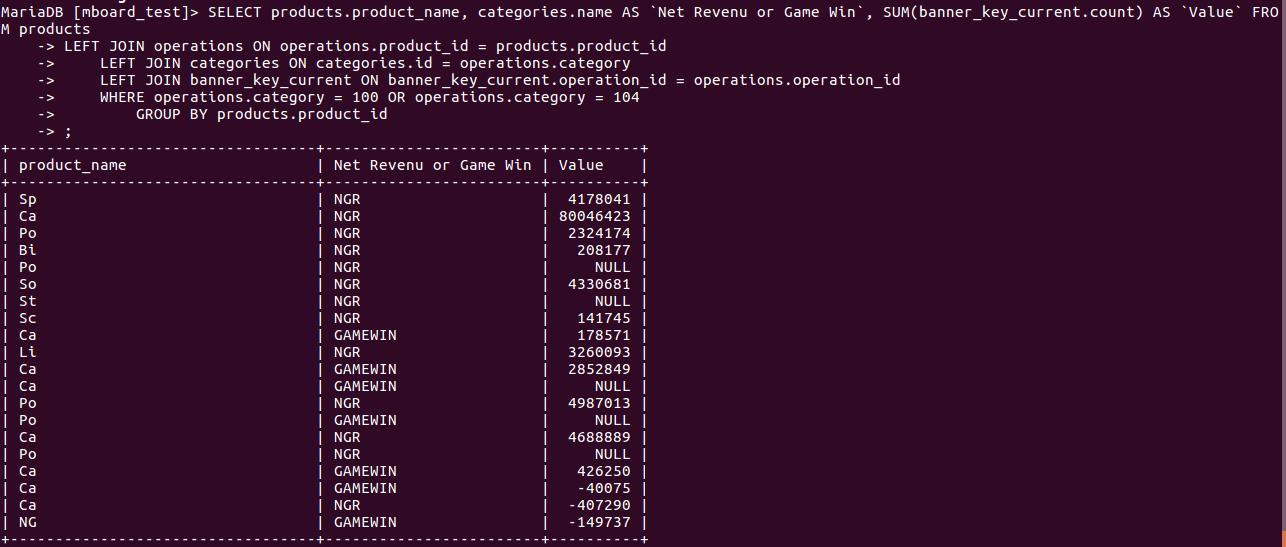Click the Value column header
This screenshot has width=1286, height=547.
pos(581,165)
